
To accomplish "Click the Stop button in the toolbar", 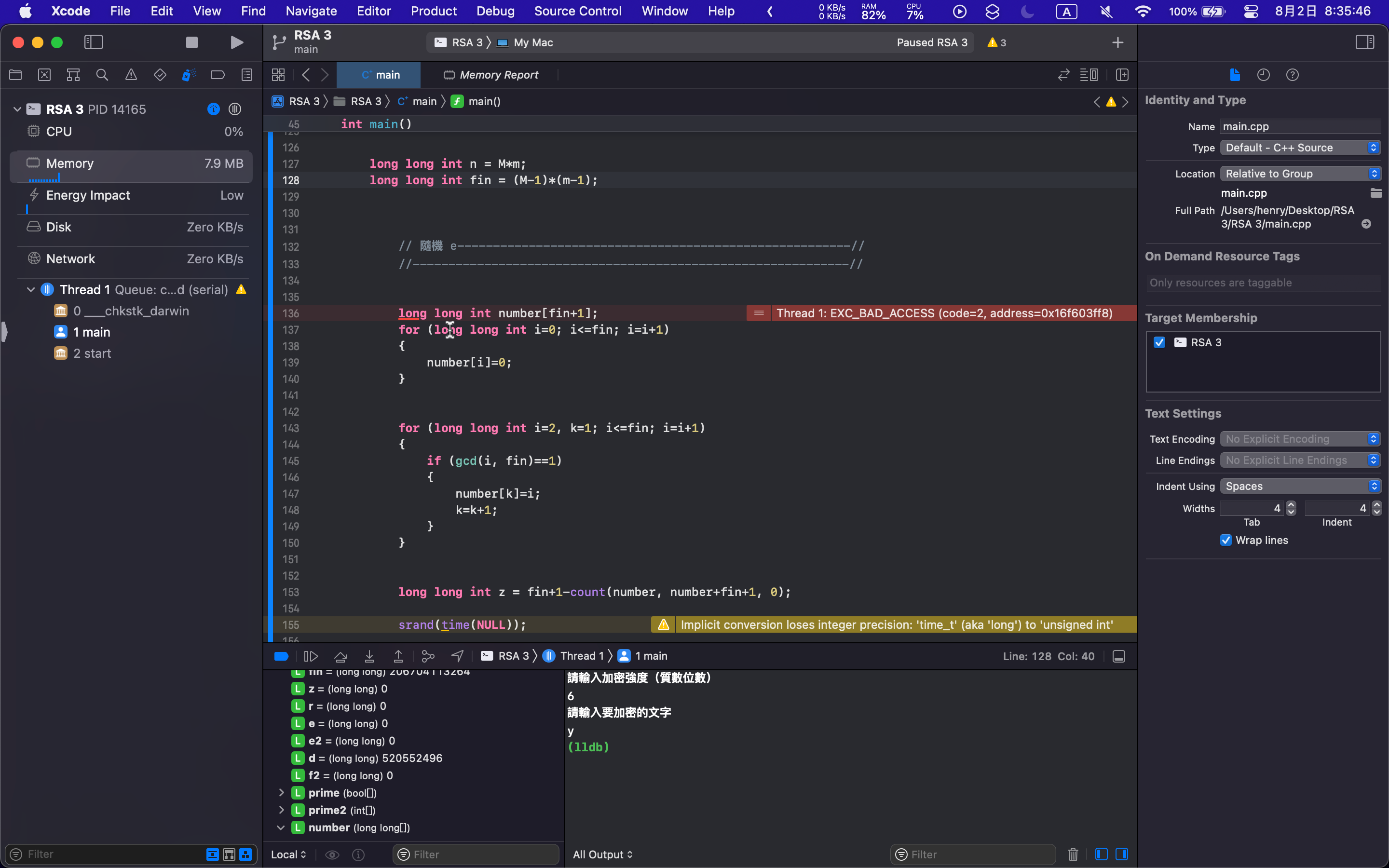I will (191, 42).
